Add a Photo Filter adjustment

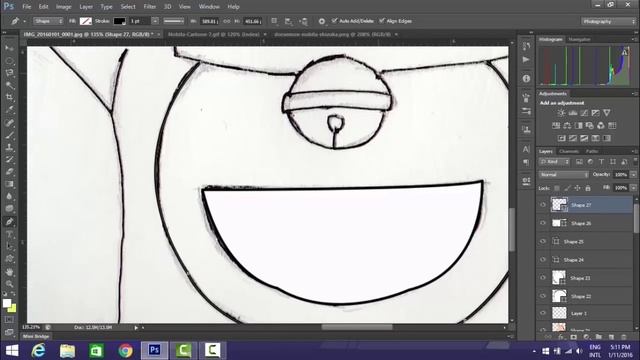[589, 126]
